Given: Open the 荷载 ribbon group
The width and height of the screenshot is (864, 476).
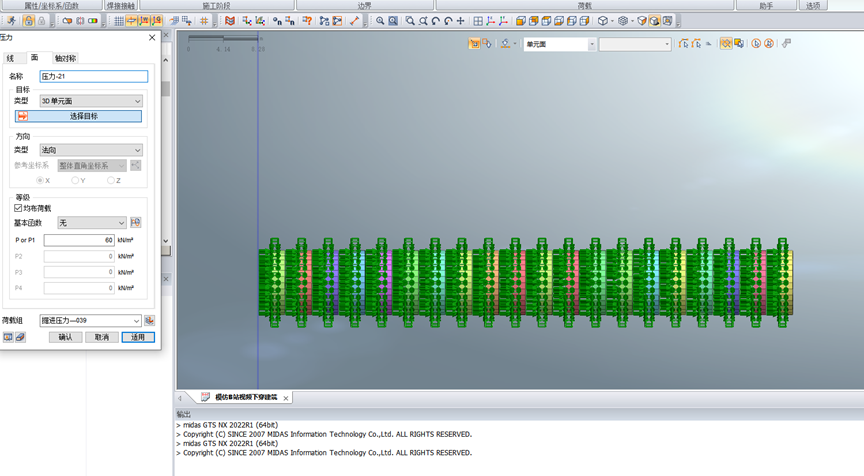Looking at the screenshot, I should [x=585, y=6].
